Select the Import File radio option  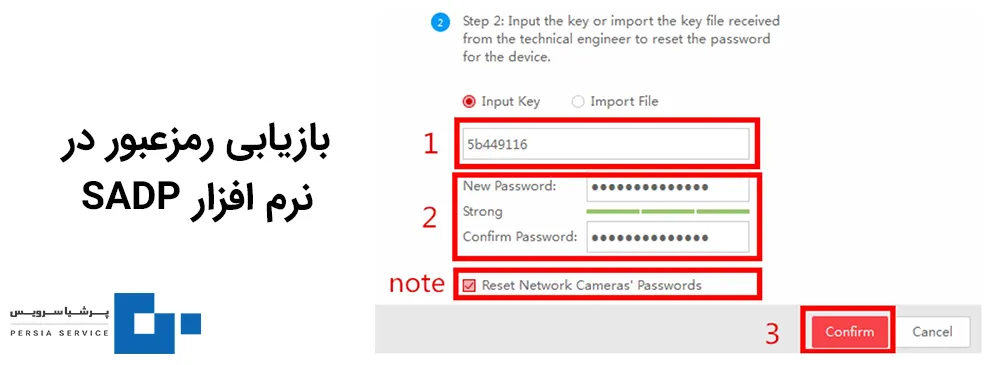578,102
